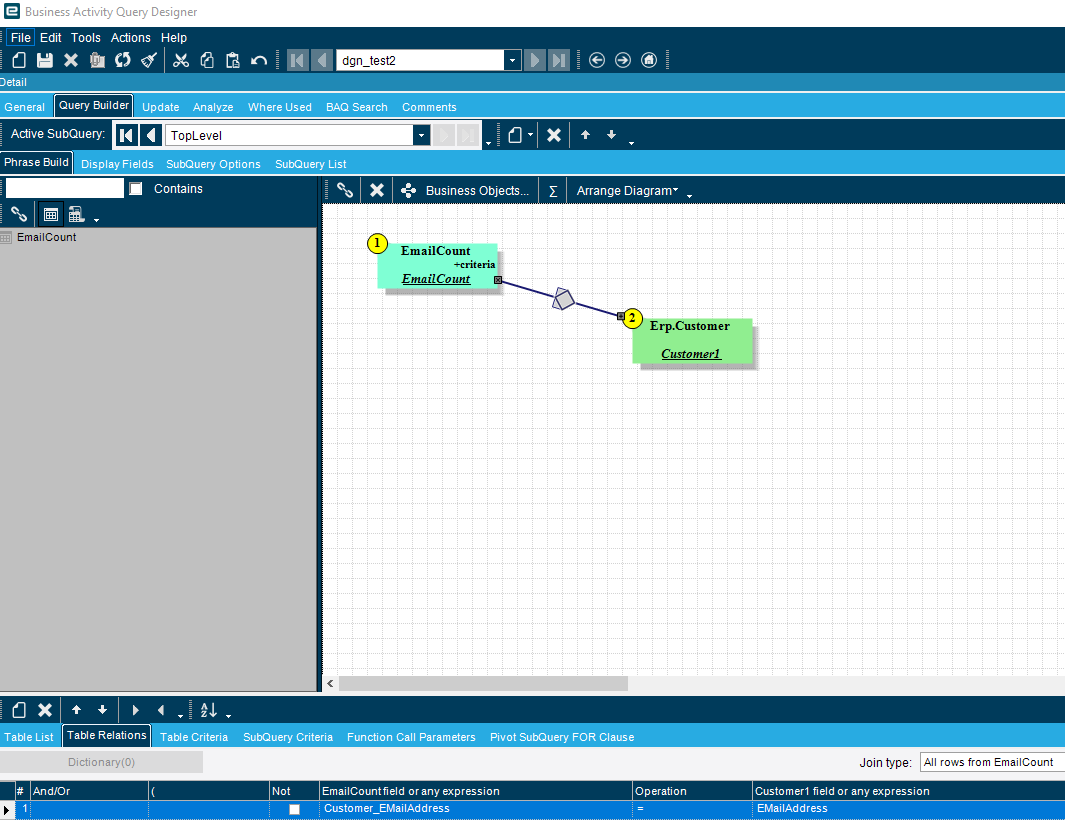Click the link icon in left panel toolbar
This screenshot has height=840, width=1065.
click(x=19, y=215)
